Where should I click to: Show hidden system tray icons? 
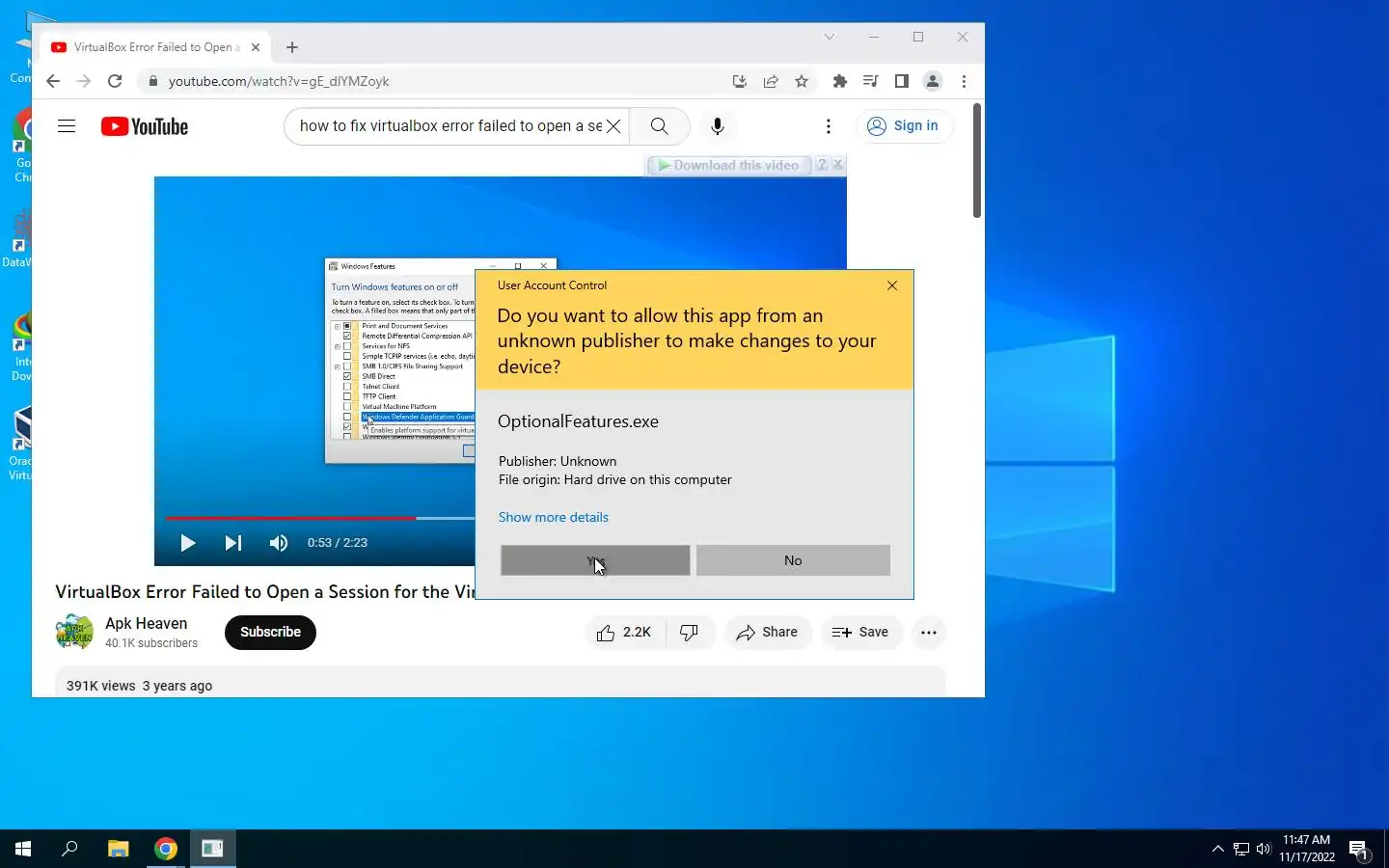(x=1217, y=849)
